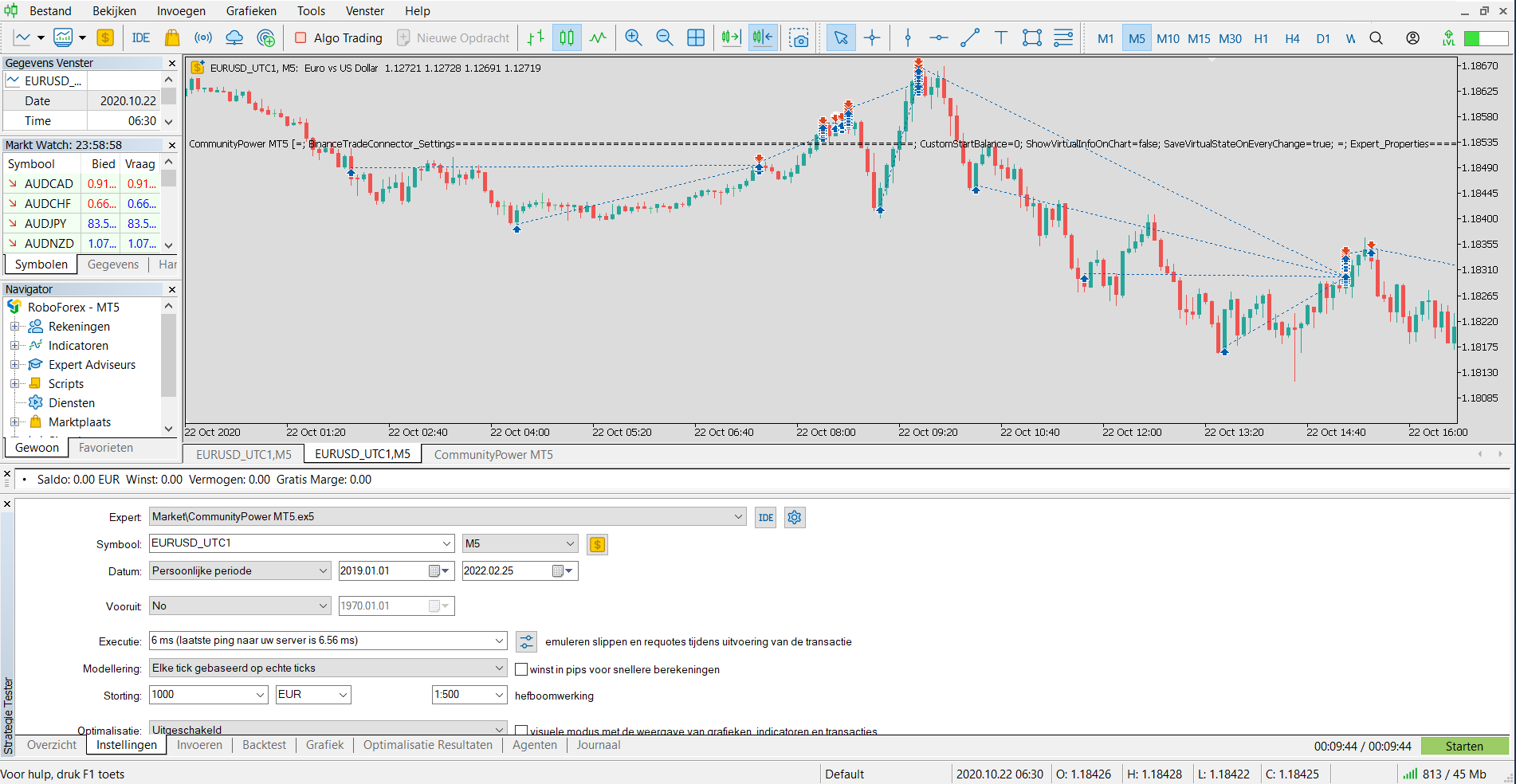Enable 'visuele modus' checkbox
This screenshot has height=784, width=1516.
pyautogui.click(x=521, y=730)
